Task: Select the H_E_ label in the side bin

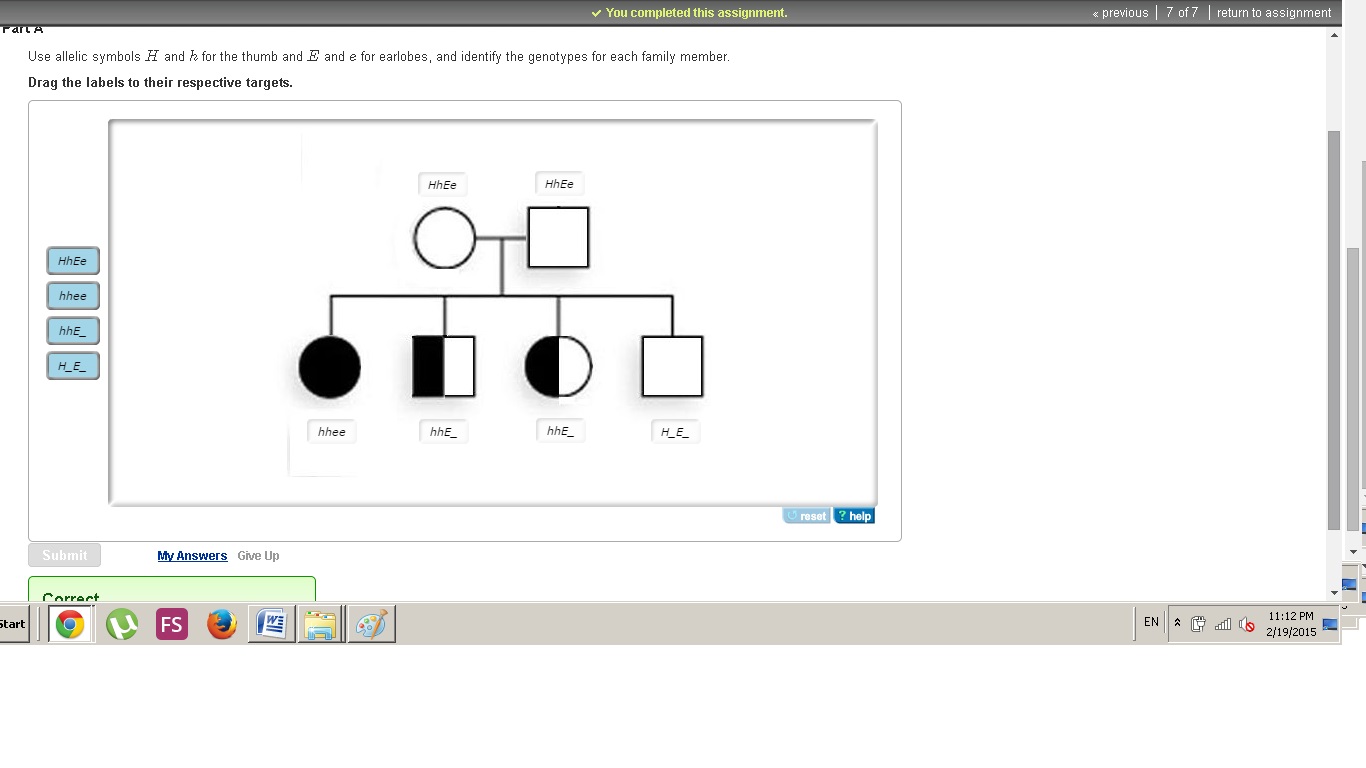Action: coord(73,366)
